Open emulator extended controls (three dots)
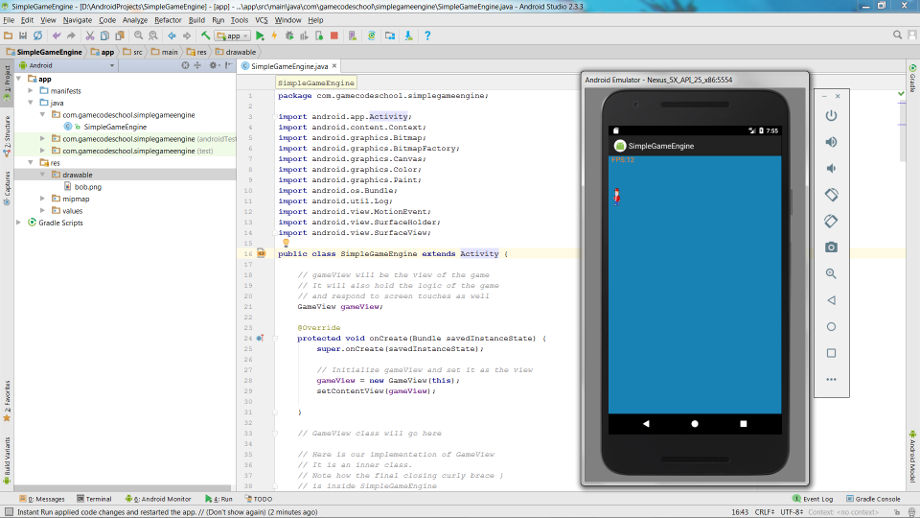 tap(831, 380)
